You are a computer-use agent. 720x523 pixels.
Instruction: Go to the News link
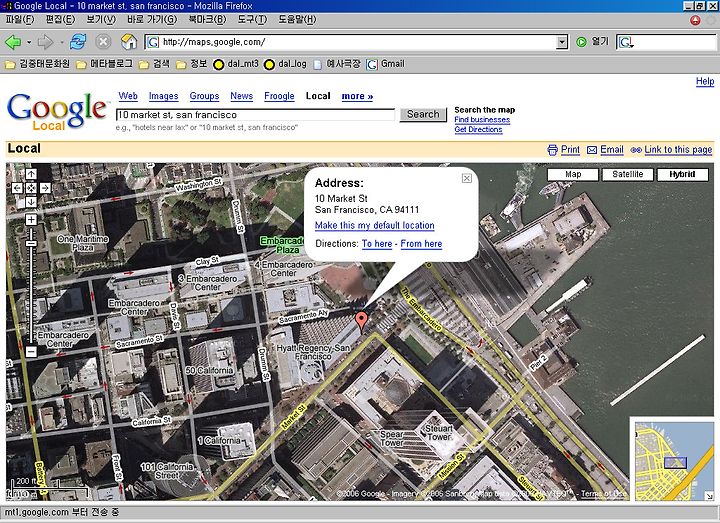(242, 96)
